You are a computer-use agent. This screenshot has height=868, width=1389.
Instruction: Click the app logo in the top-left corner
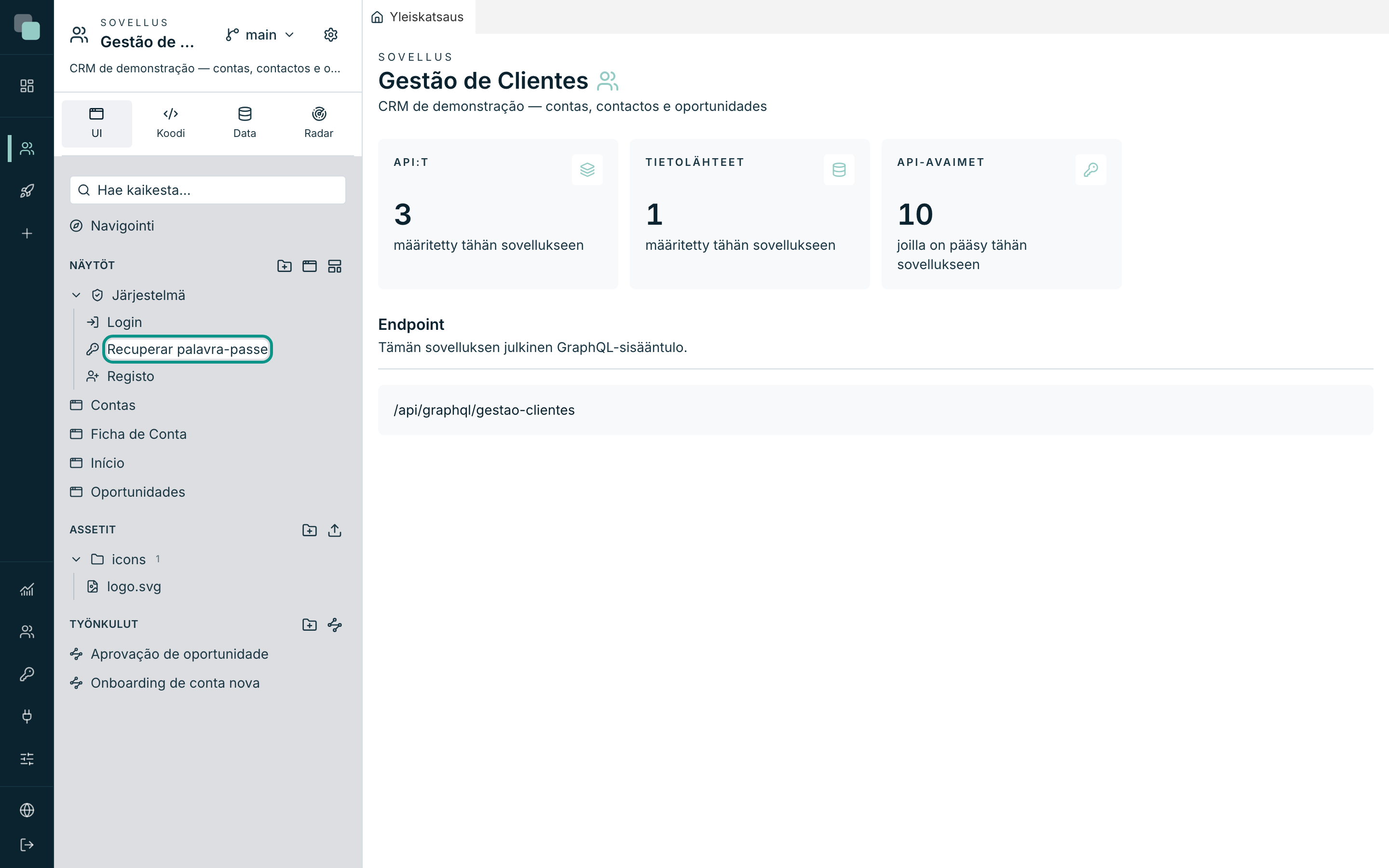[x=27, y=27]
